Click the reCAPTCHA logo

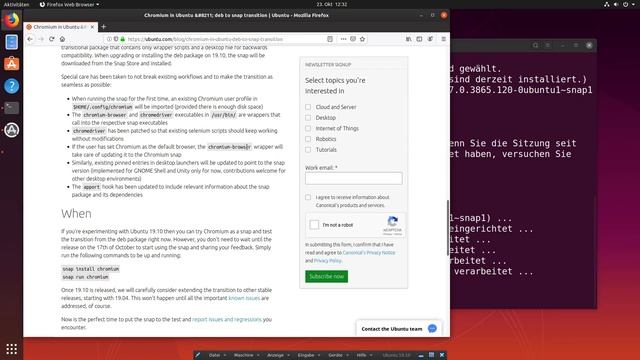click(x=392, y=222)
